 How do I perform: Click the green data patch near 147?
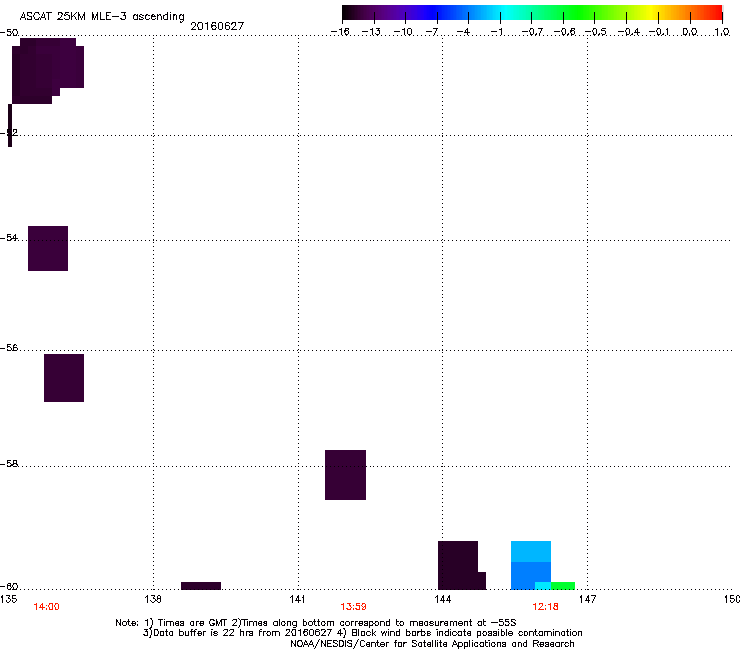[x=563, y=586]
